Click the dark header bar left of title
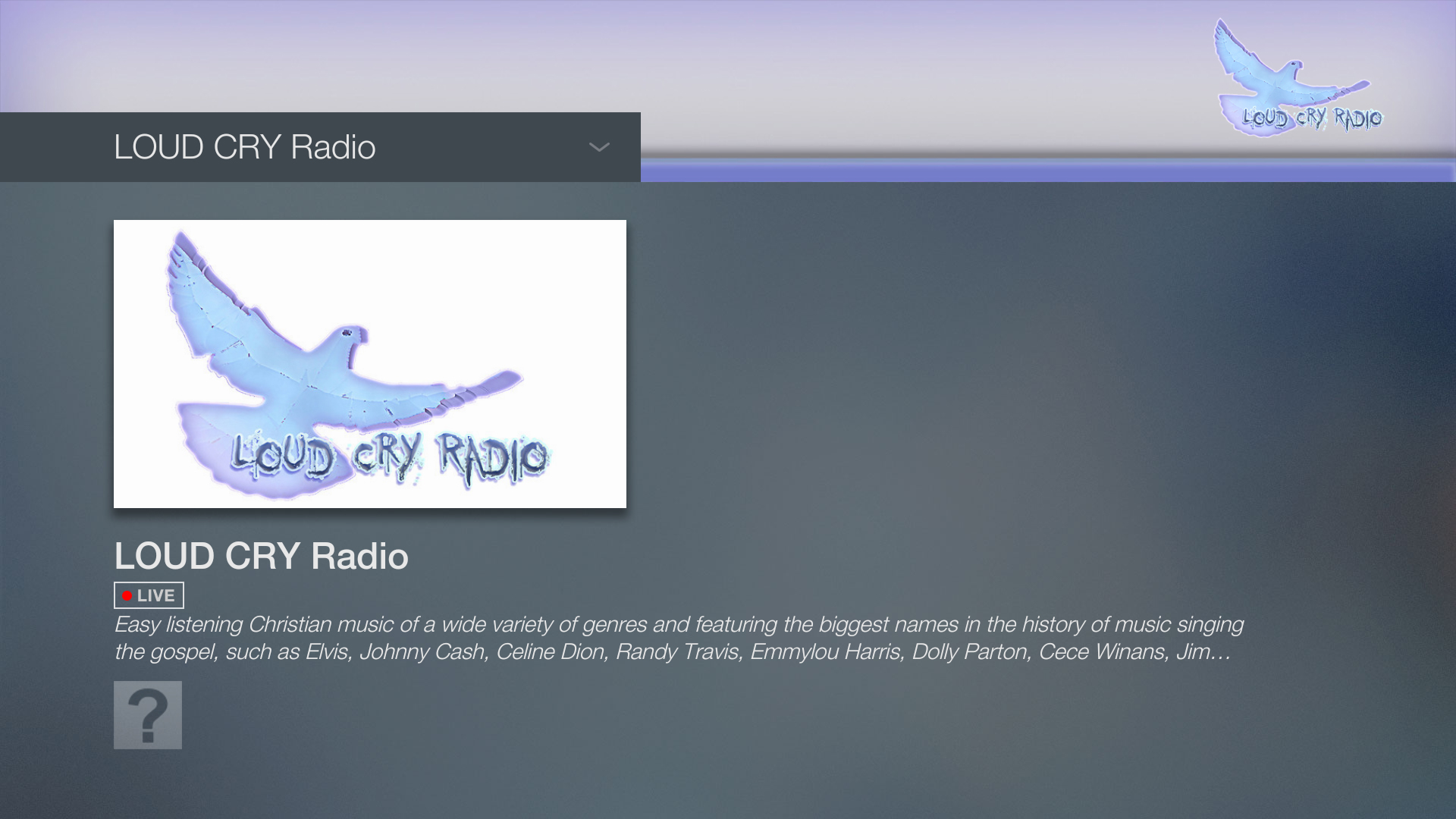The image size is (1456, 819). click(x=53, y=147)
